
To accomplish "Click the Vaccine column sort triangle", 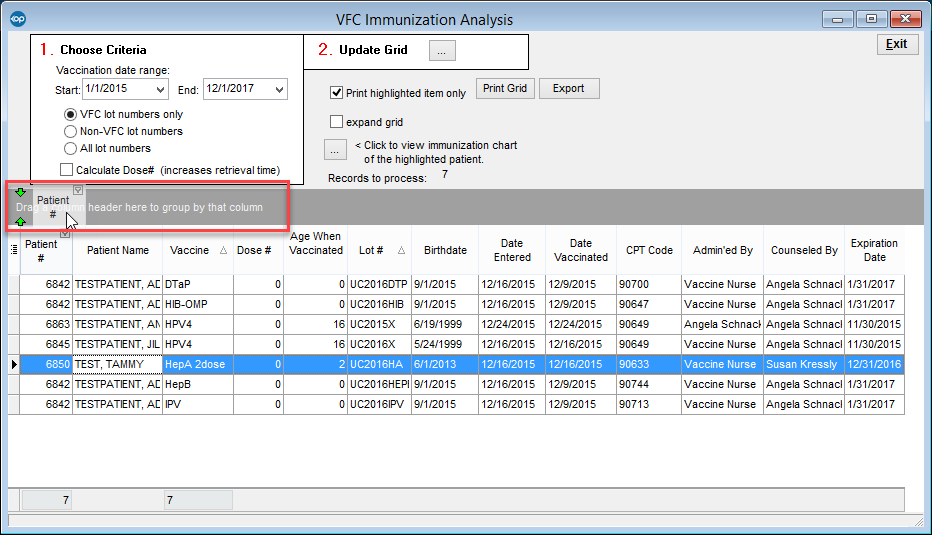I will pyautogui.click(x=223, y=251).
